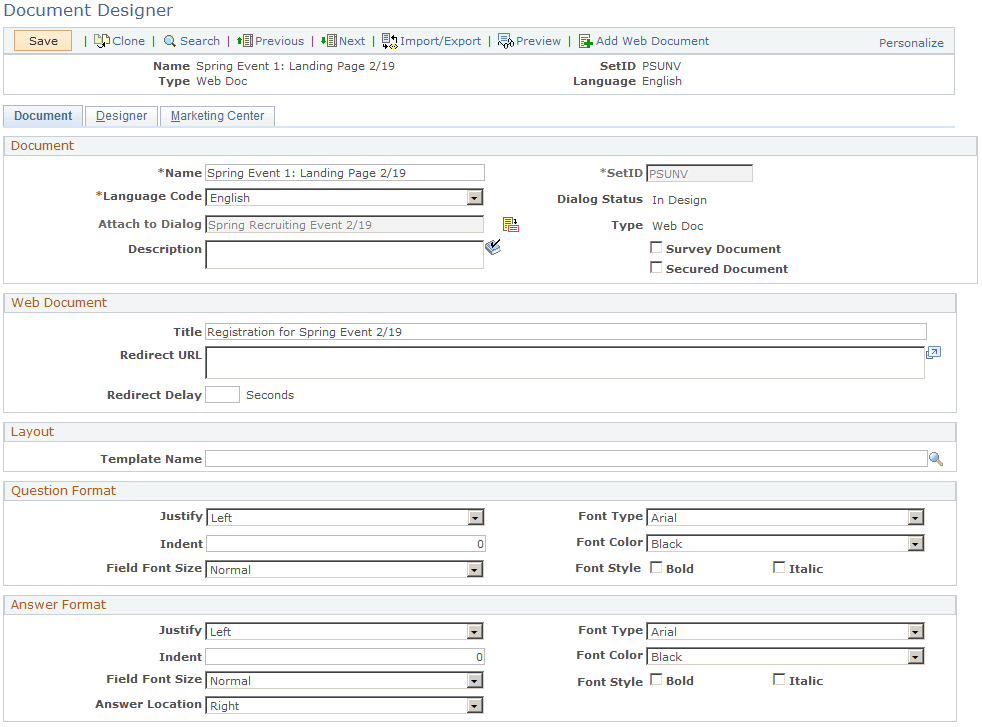The width and height of the screenshot is (982, 727).
Task: Click Answer Format Indent field
Action: click(x=345, y=656)
